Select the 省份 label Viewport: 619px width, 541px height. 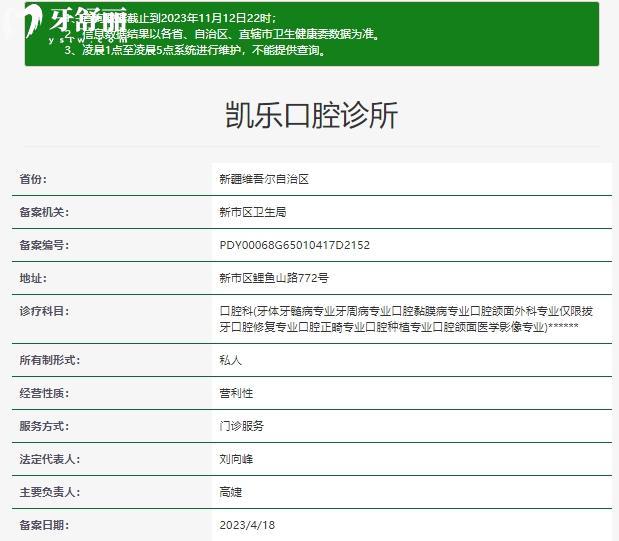(x=33, y=179)
